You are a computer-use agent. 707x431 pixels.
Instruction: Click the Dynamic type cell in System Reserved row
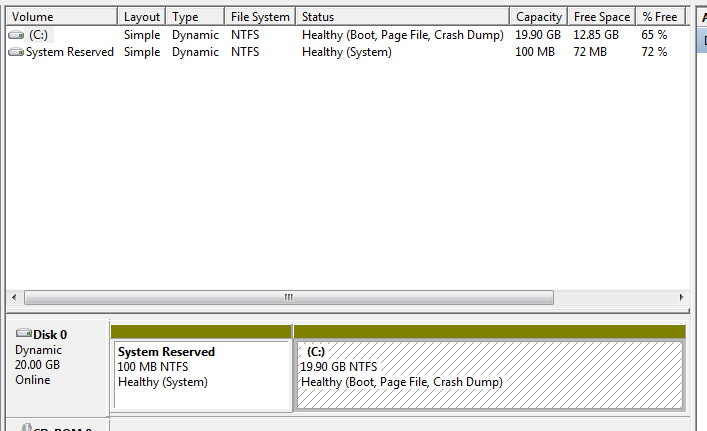195,52
